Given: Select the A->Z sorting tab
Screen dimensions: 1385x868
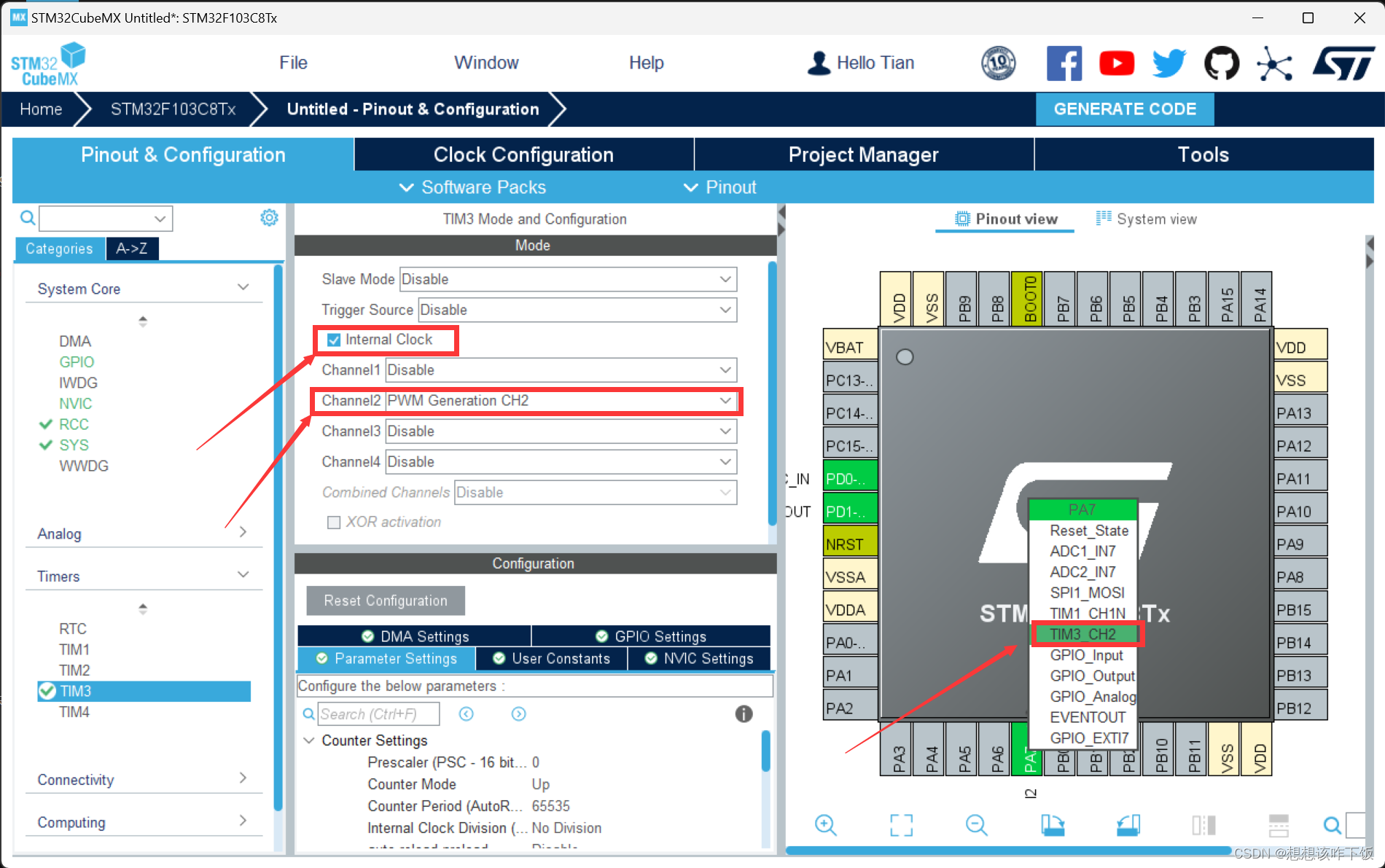Looking at the screenshot, I should 132,249.
